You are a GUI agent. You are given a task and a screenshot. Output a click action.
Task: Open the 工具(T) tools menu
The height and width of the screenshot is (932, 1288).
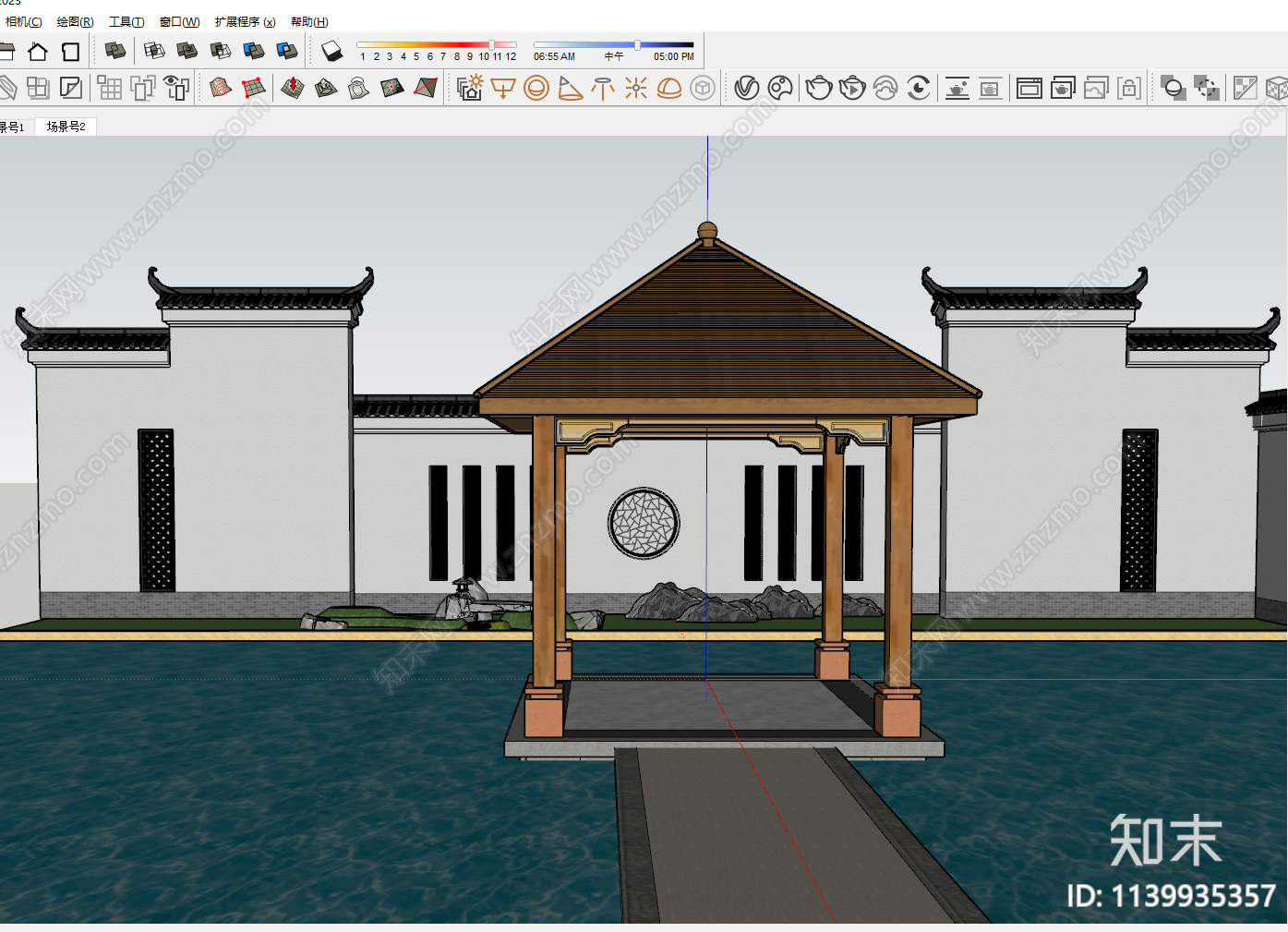(x=126, y=21)
